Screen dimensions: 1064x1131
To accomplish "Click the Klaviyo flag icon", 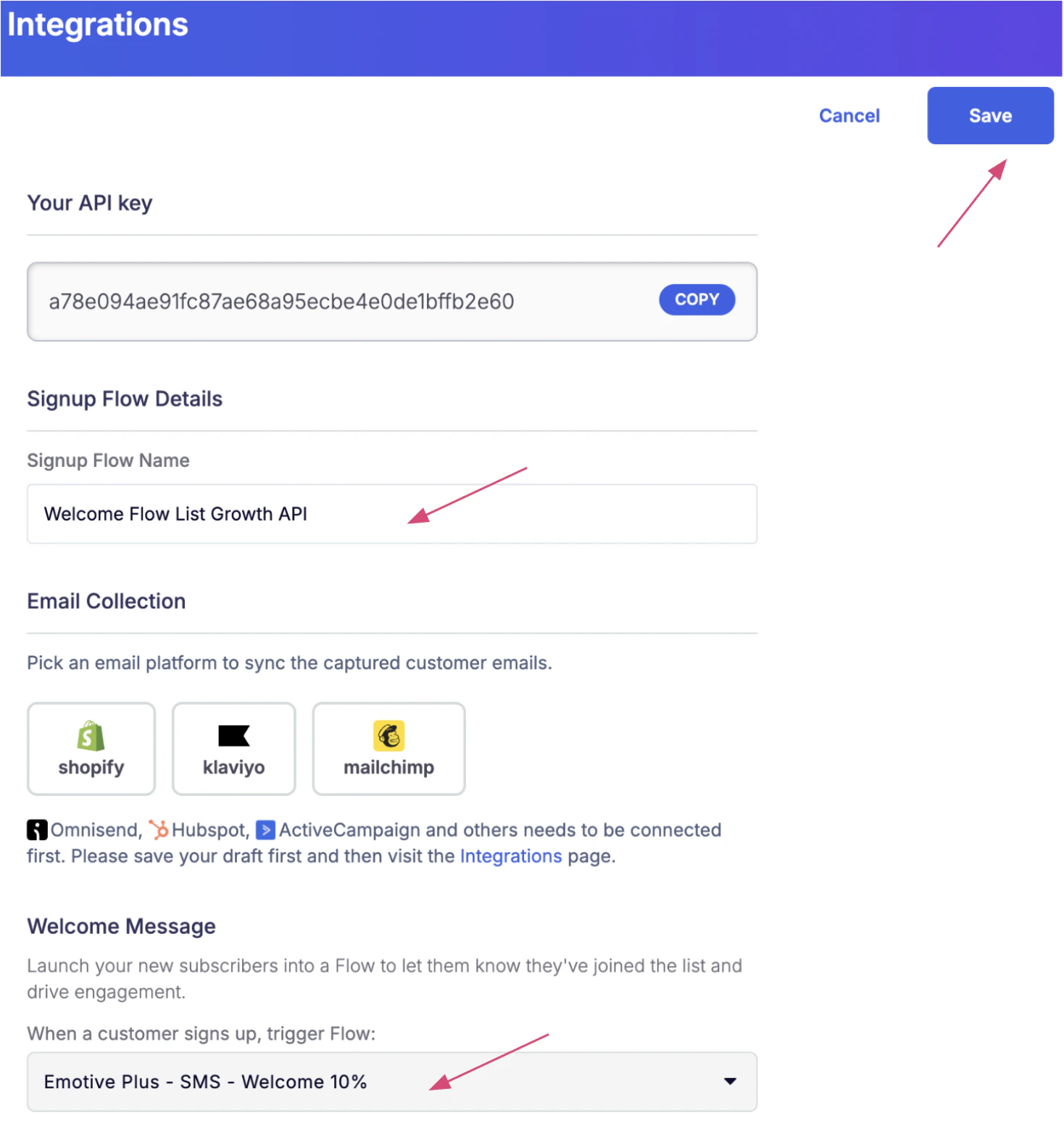I will pyautogui.click(x=233, y=736).
